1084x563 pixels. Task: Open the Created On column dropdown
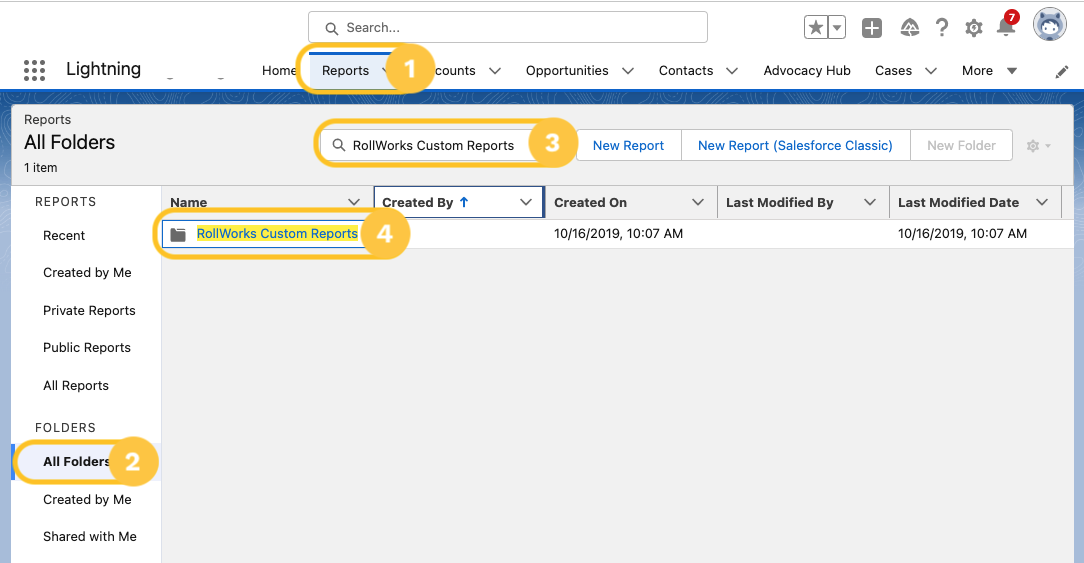pos(698,202)
